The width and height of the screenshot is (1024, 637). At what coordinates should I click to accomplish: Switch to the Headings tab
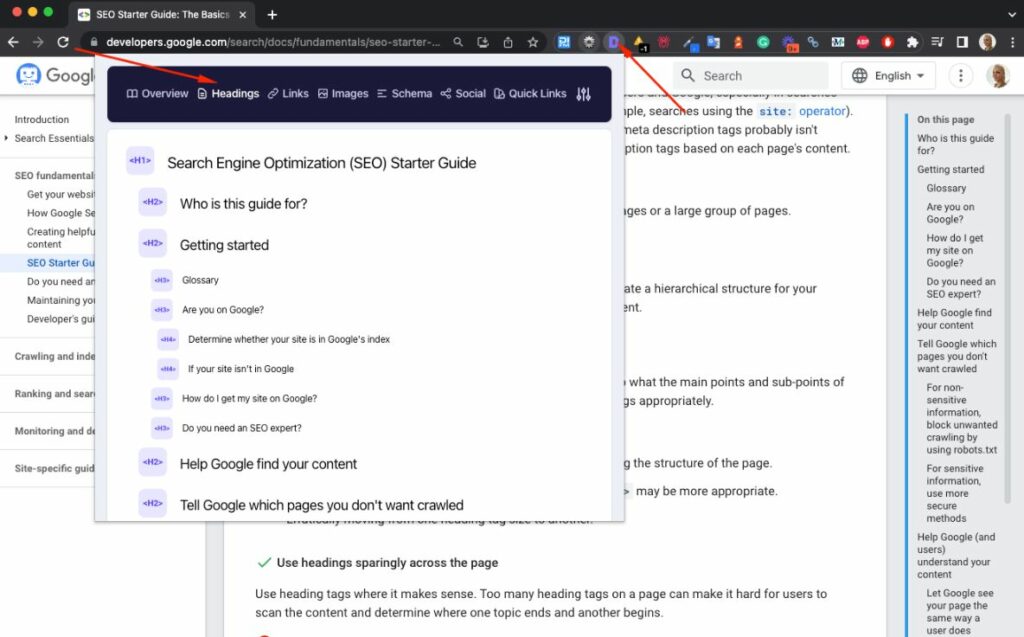tap(227, 94)
